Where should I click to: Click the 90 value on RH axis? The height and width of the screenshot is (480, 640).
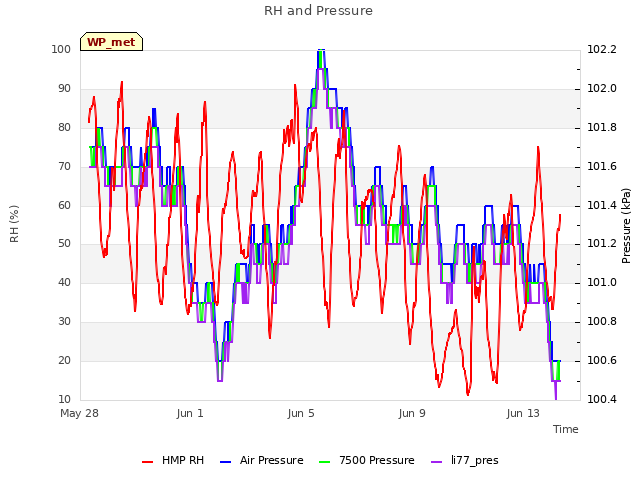pos(64,89)
